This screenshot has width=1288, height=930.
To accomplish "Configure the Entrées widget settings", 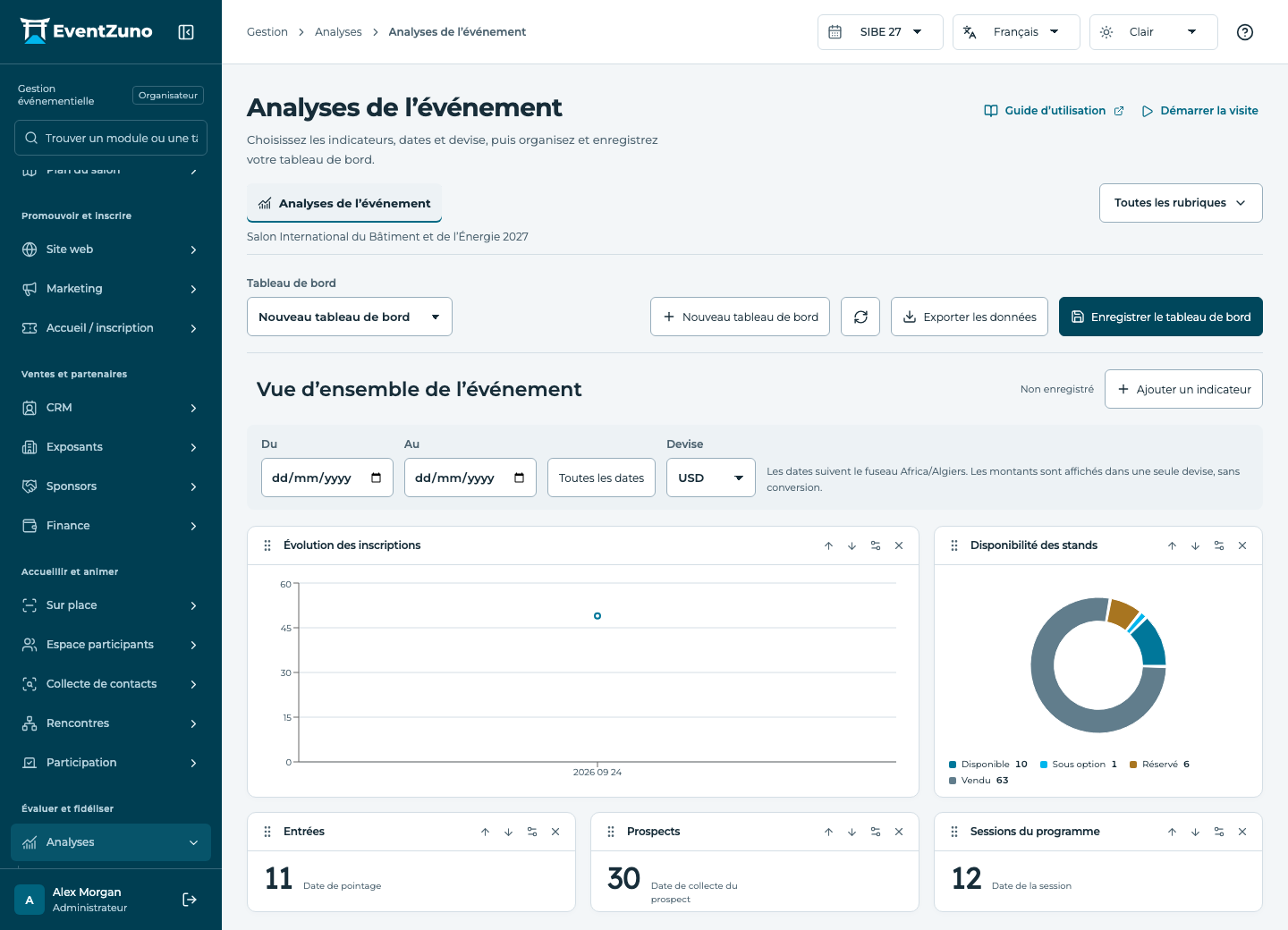I will (x=532, y=832).
